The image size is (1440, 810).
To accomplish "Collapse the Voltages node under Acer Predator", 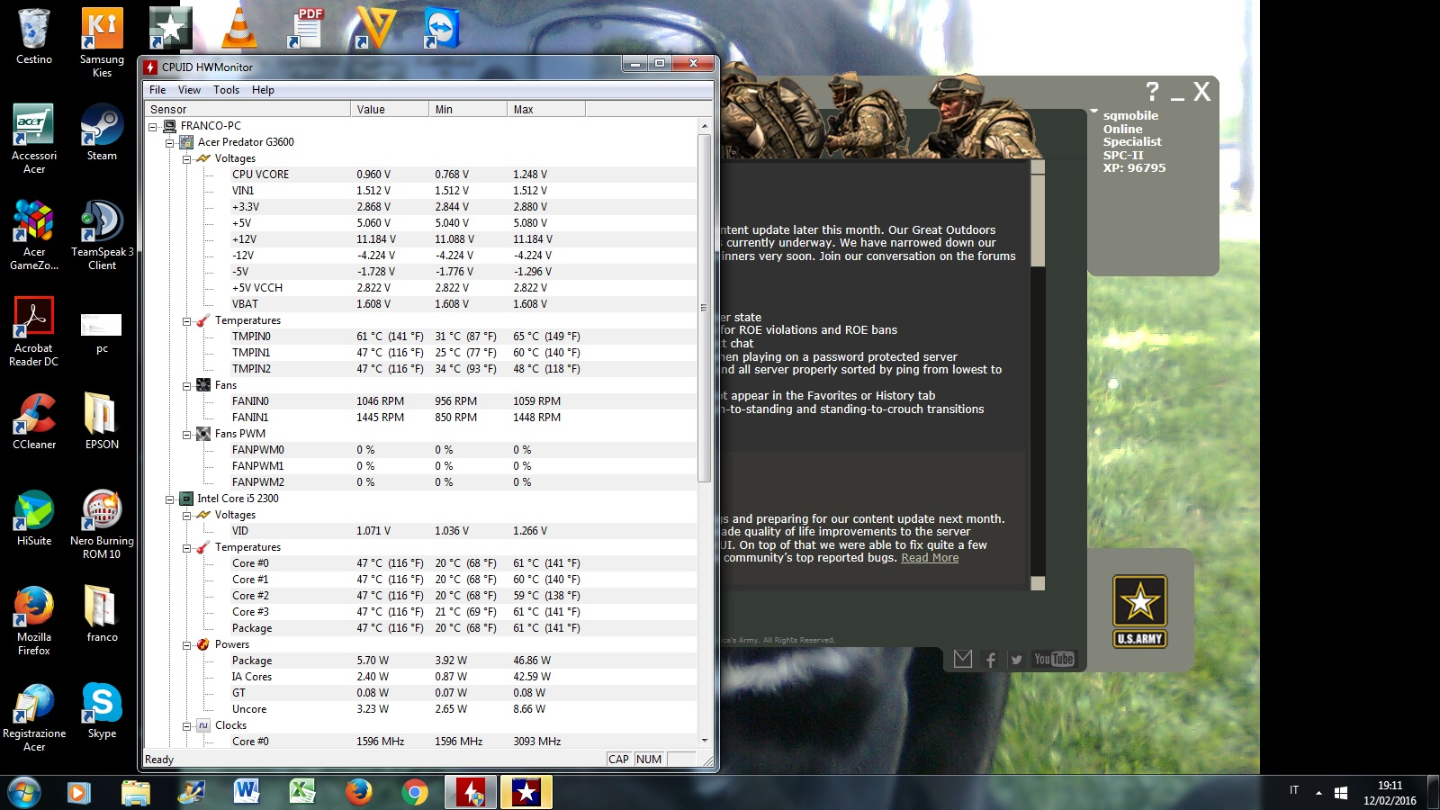I will click(187, 158).
